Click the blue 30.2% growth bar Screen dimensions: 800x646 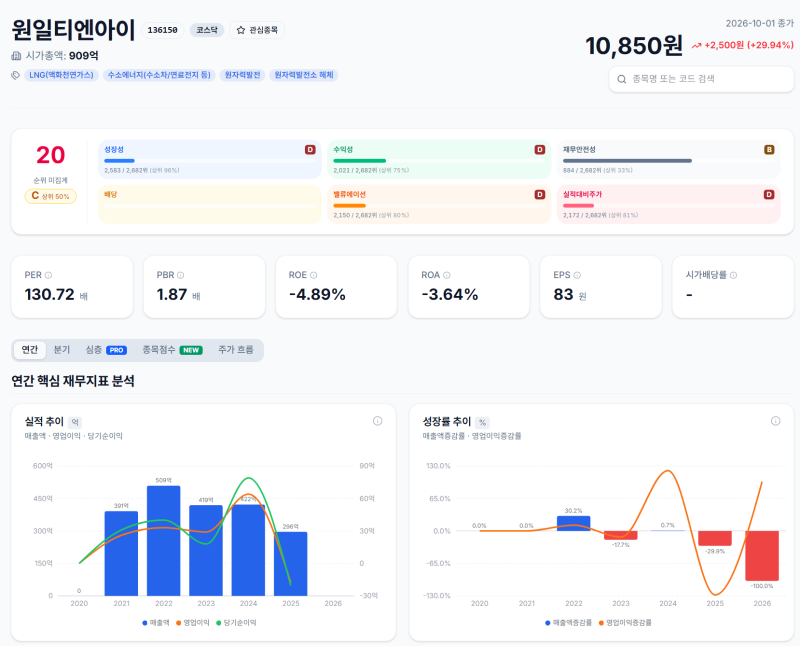[x=573, y=524]
